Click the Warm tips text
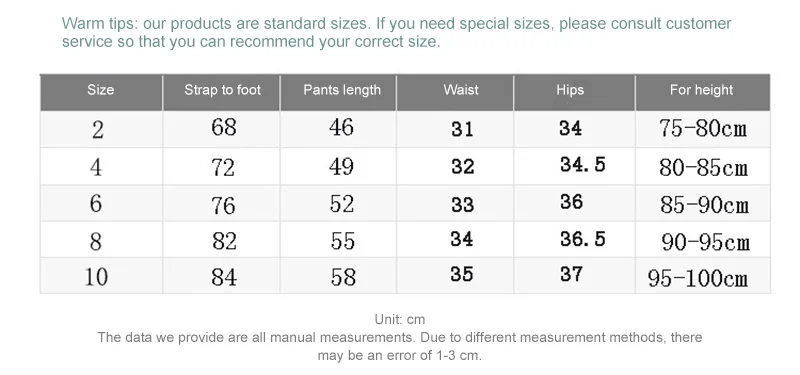 pos(396,32)
